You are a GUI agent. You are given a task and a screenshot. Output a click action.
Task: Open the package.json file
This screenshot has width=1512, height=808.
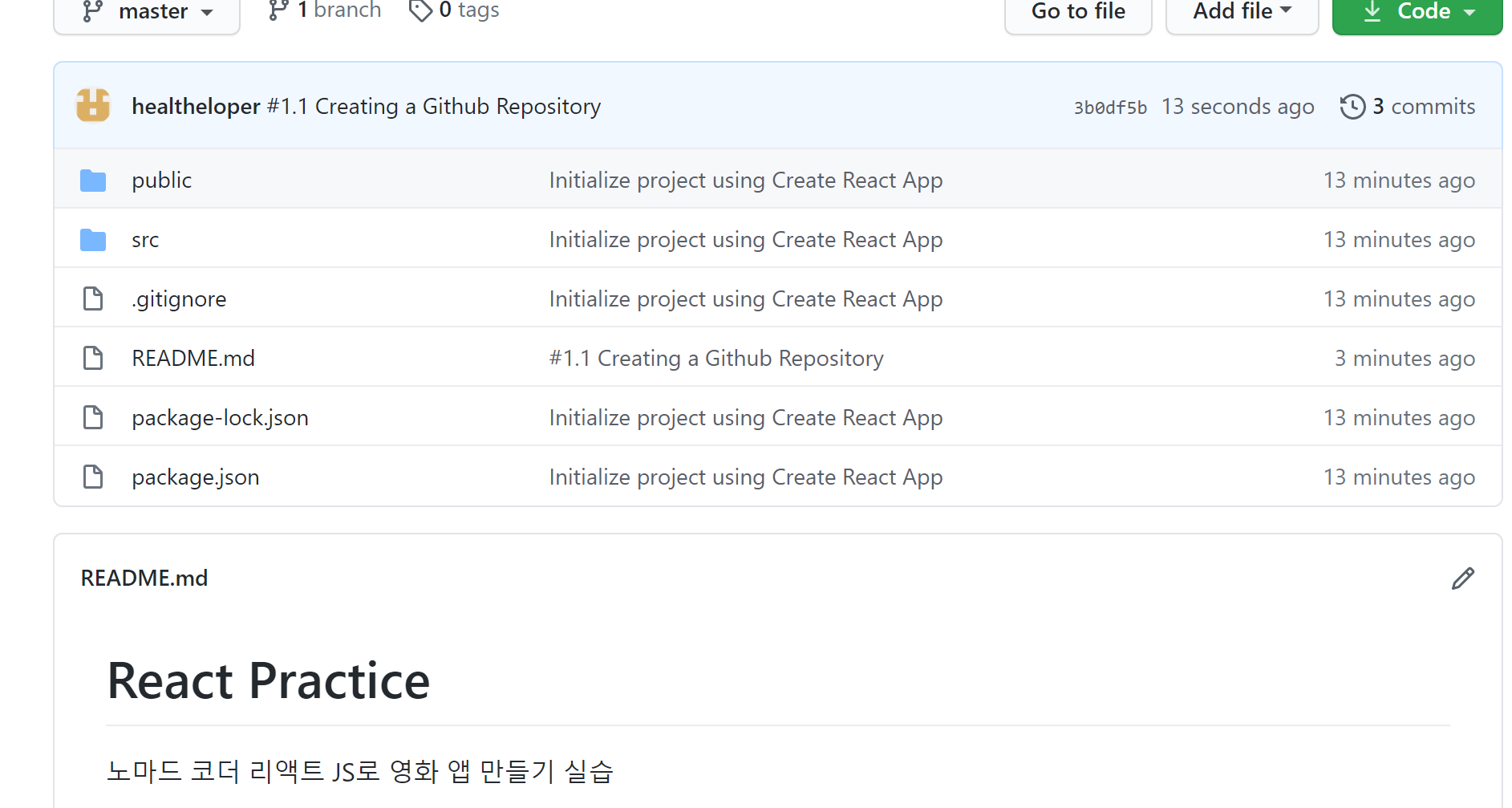(196, 477)
